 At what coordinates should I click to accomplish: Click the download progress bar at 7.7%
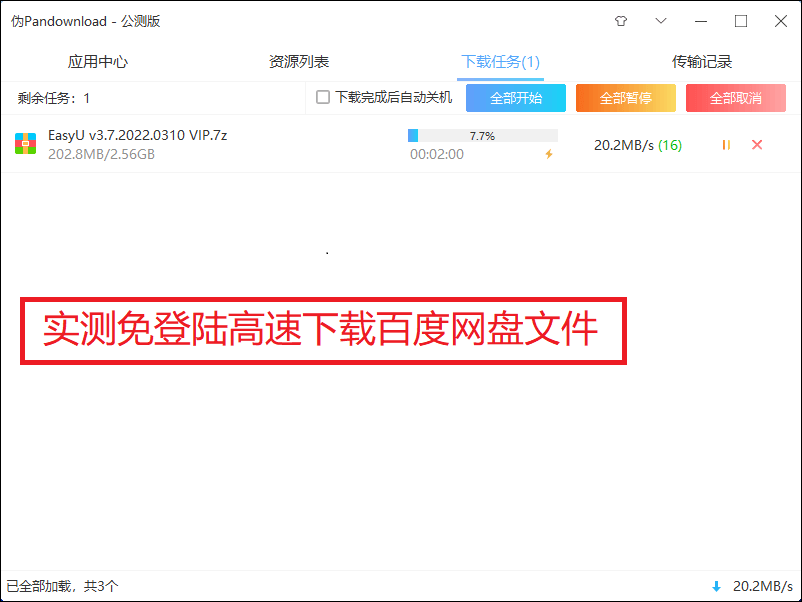(x=483, y=136)
